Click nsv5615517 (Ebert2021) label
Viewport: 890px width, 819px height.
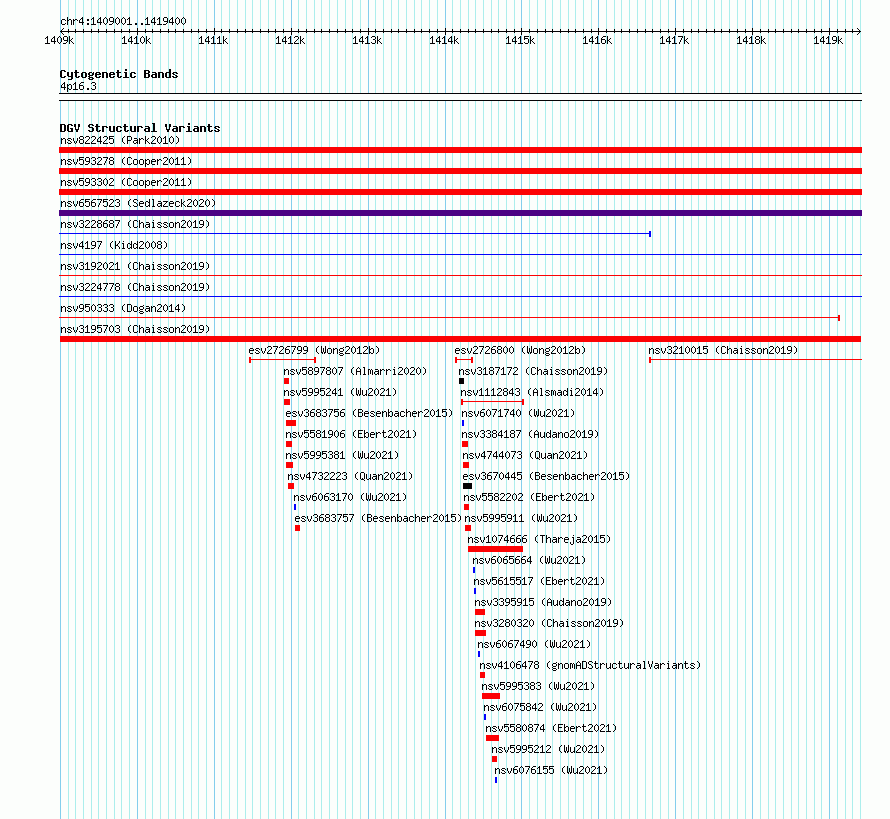pyautogui.click(x=539, y=581)
